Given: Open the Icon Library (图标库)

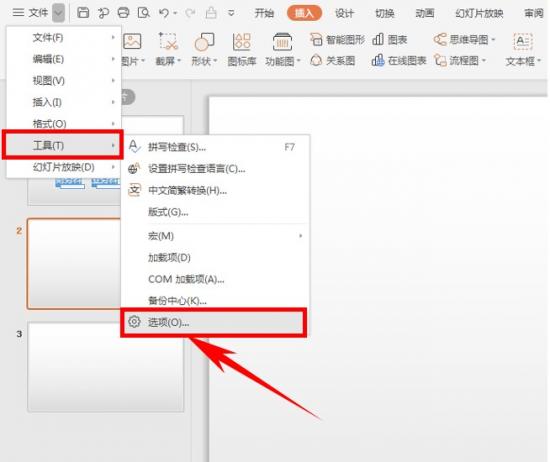Looking at the screenshot, I should pos(242,49).
